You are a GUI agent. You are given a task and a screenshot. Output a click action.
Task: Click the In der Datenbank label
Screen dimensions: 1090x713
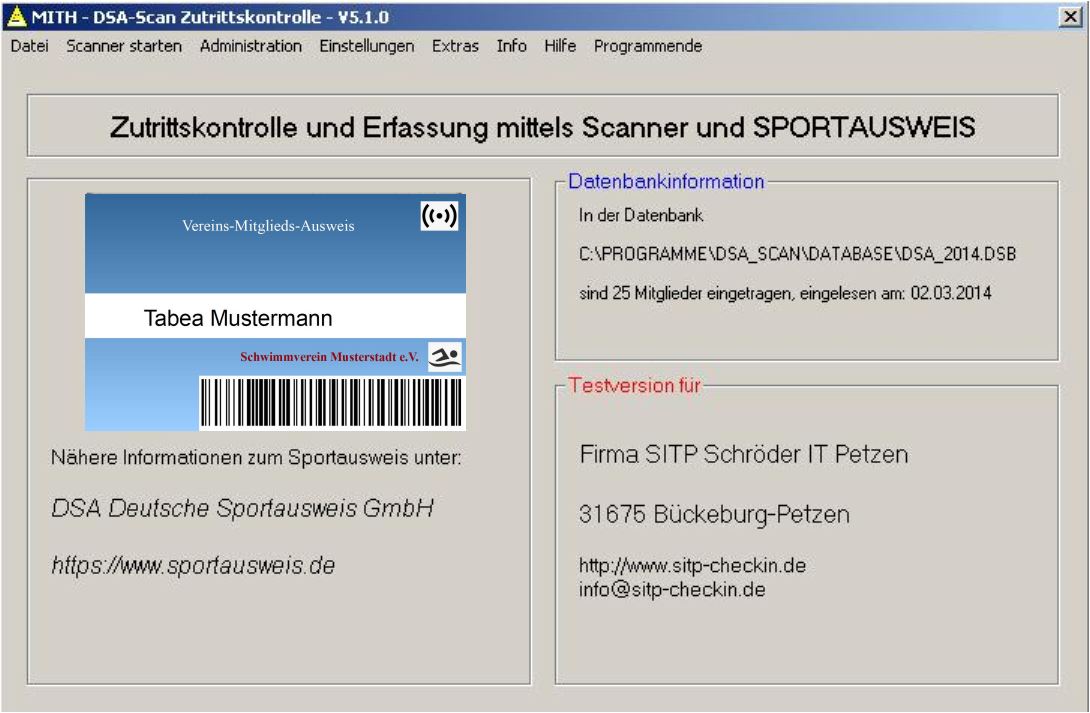click(641, 215)
